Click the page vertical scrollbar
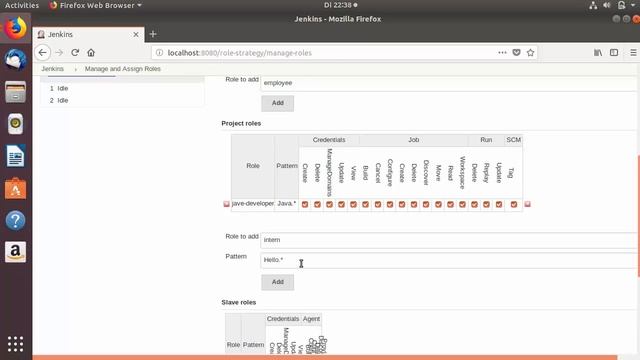The image size is (640, 360). (638, 216)
